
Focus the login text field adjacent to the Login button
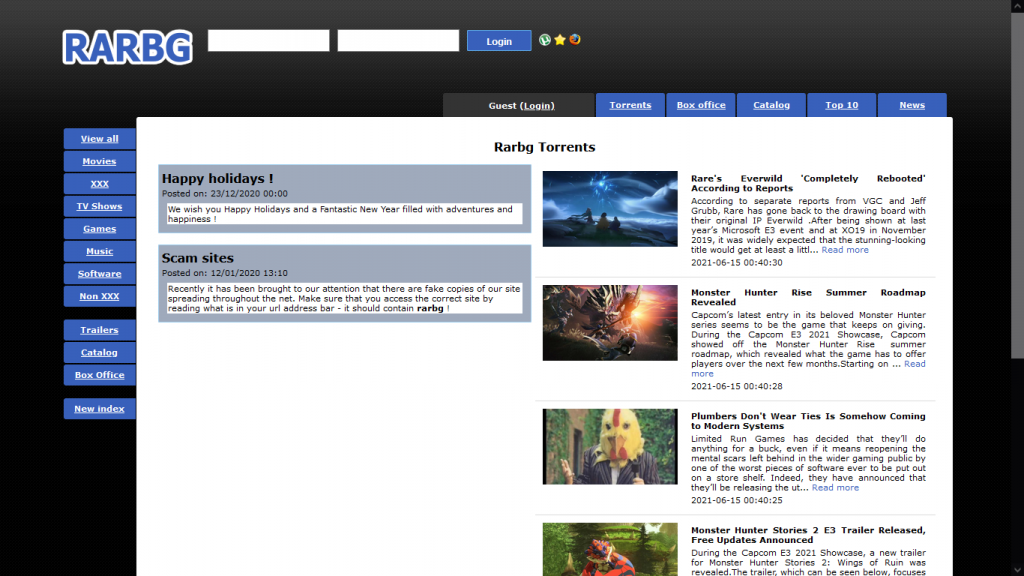click(x=398, y=40)
